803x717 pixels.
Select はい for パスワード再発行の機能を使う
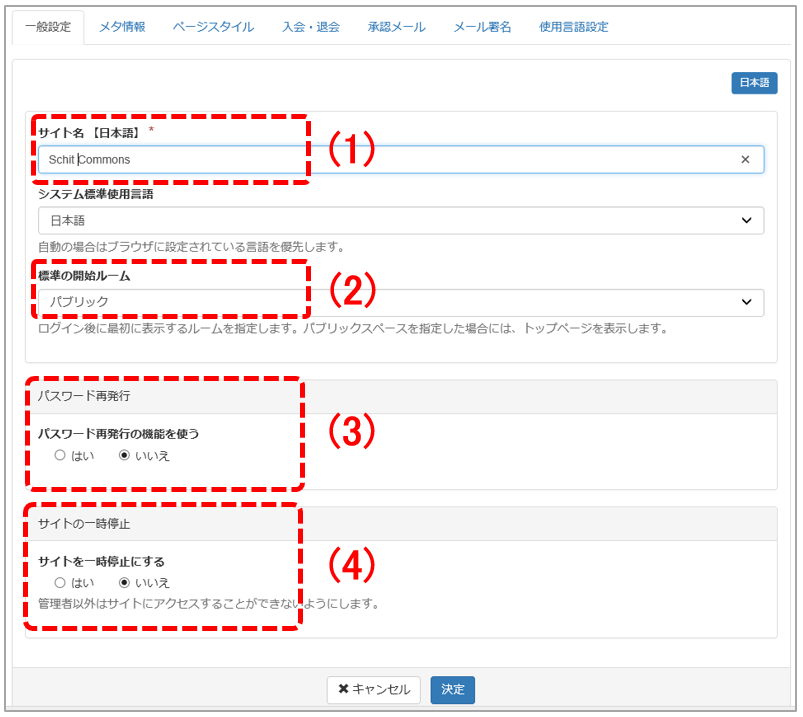point(60,455)
